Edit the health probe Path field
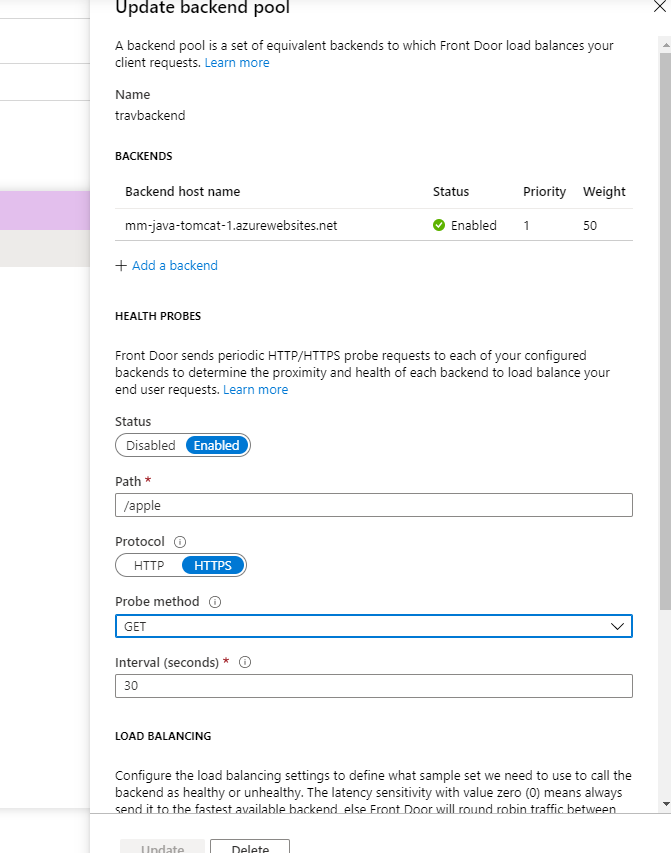This screenshot has width=671, height=853. click(373, 504)
